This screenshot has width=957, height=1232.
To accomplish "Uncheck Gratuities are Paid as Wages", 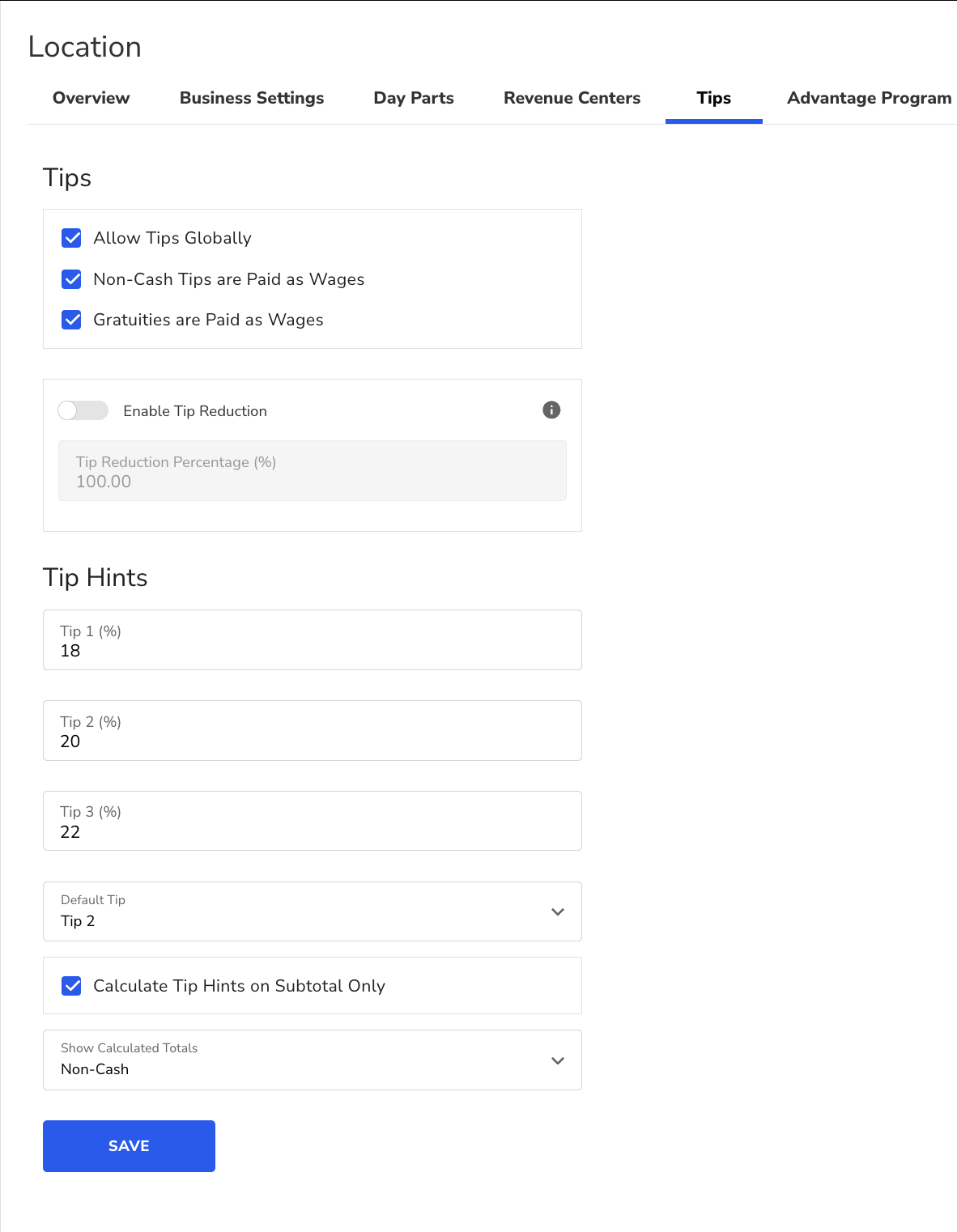I will click(x=72, y=320).
